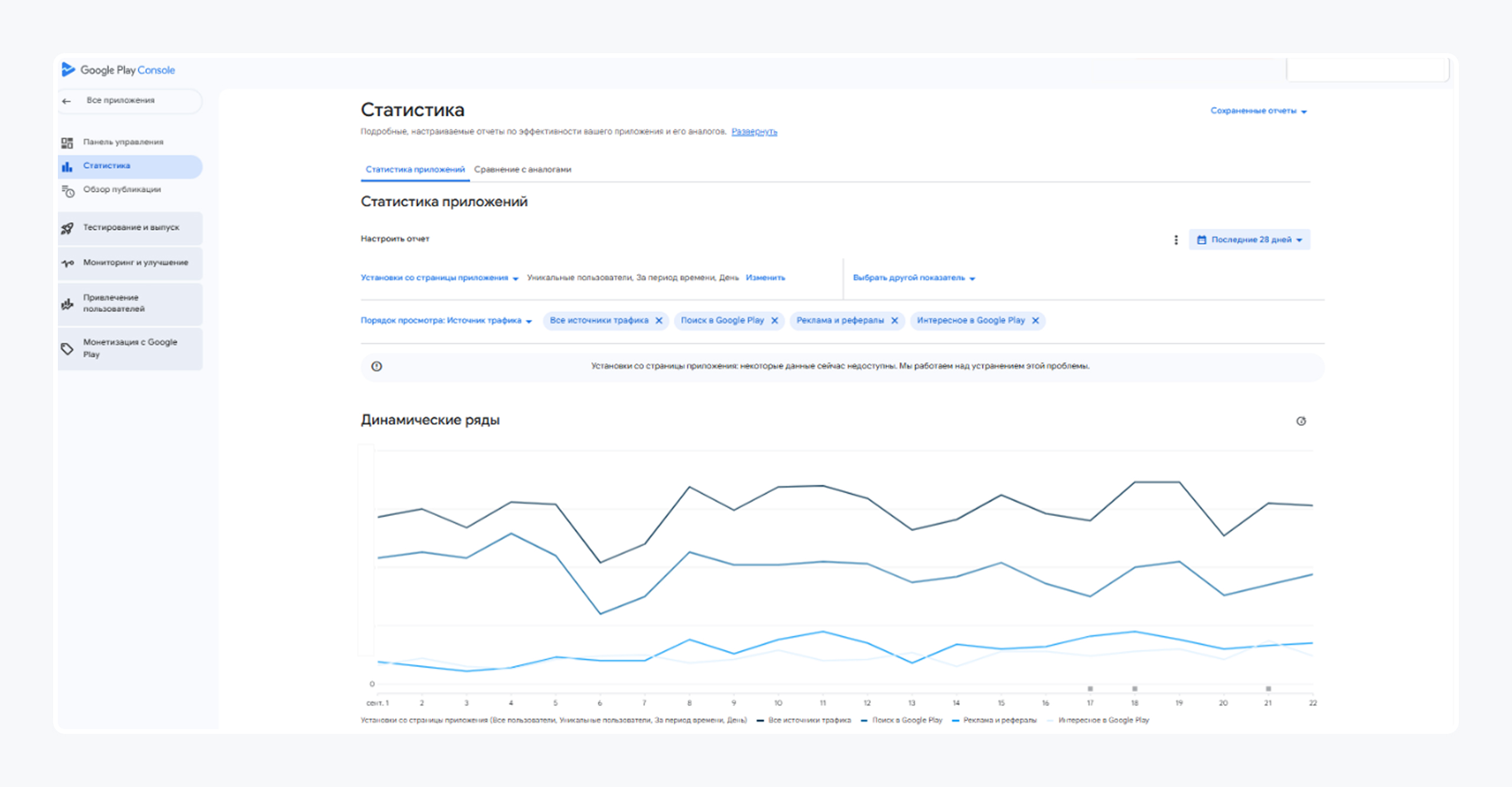Click the rocket icon Тестирование и выпуск
1512x787 pixels.
click(67, 228)
